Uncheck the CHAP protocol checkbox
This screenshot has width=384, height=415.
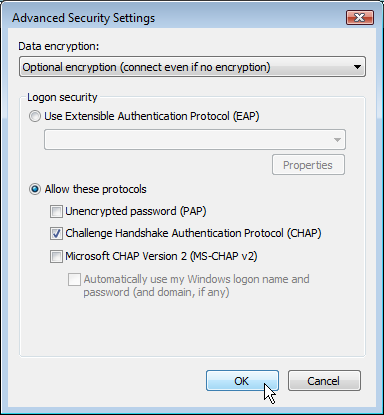point(56,234)
